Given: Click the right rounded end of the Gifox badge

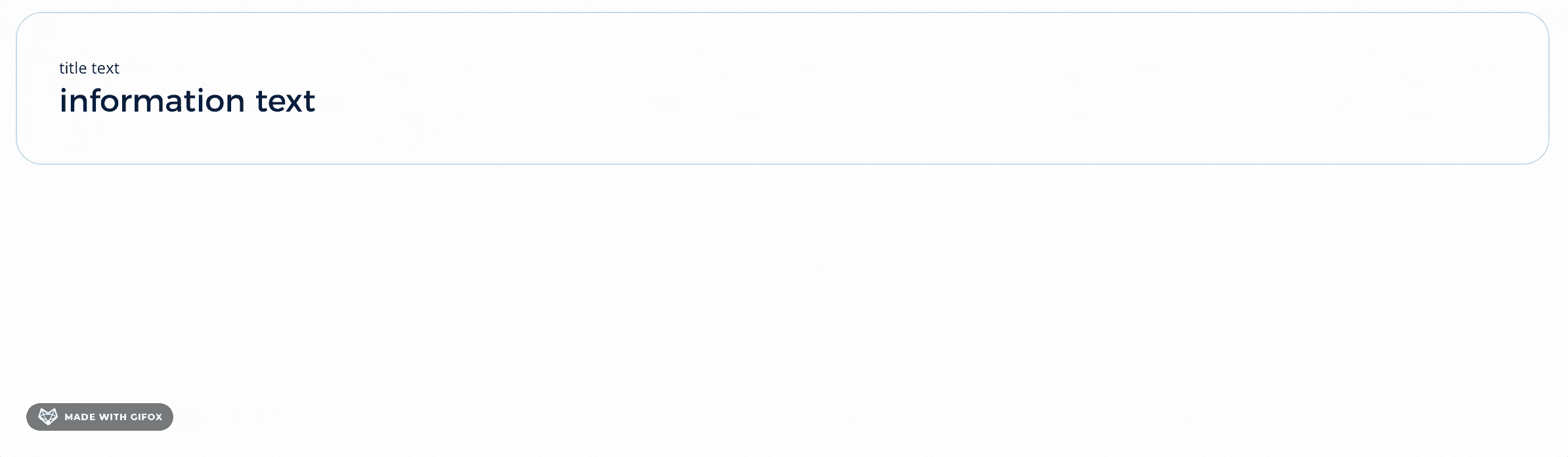Looking at the screenshot, I should (167, 417).
